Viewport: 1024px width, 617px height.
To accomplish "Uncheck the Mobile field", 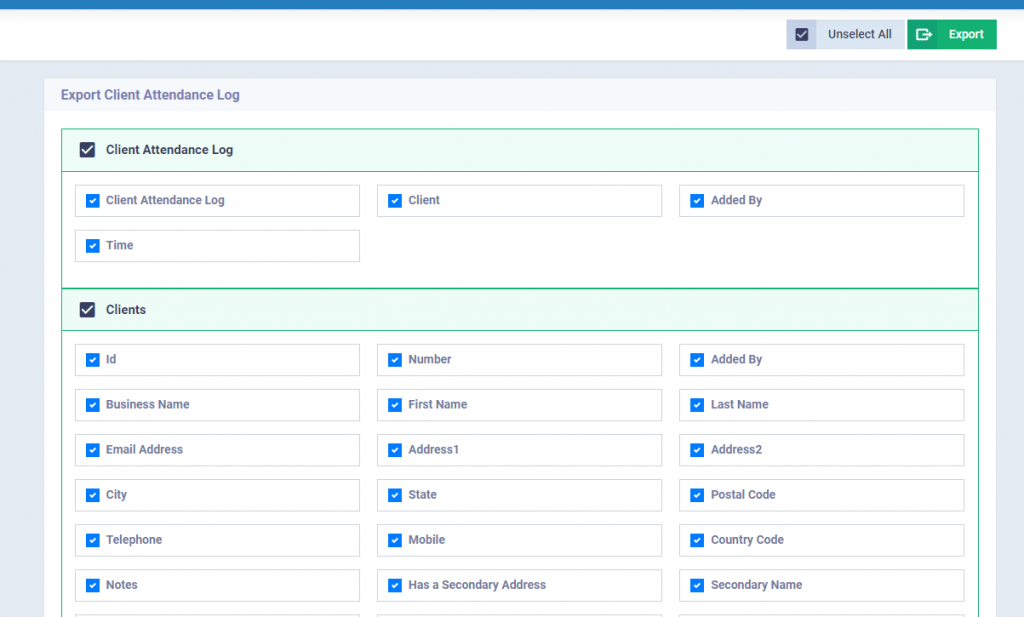I will pos(395,539).
